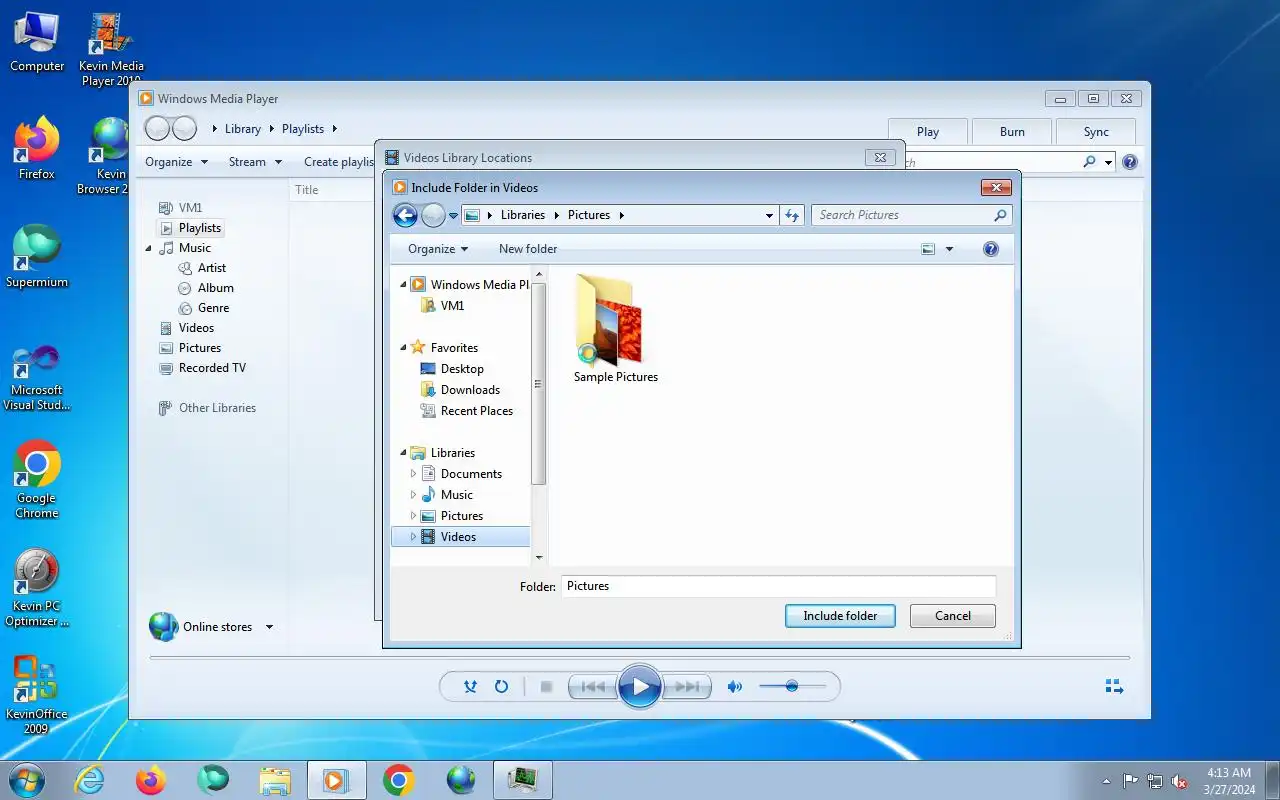
Task: Click the search magnifier in Search Pictures box
Action: coord(1000,215)
